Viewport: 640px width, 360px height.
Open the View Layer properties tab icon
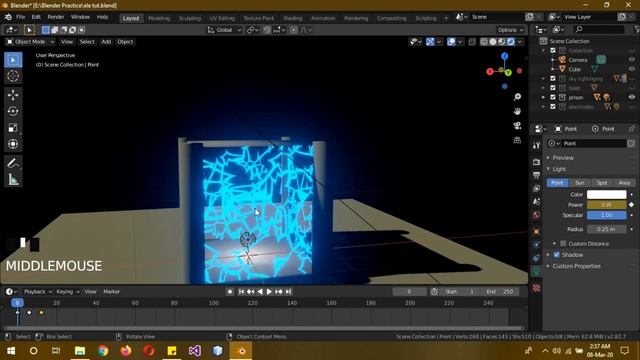pos(536,189)
